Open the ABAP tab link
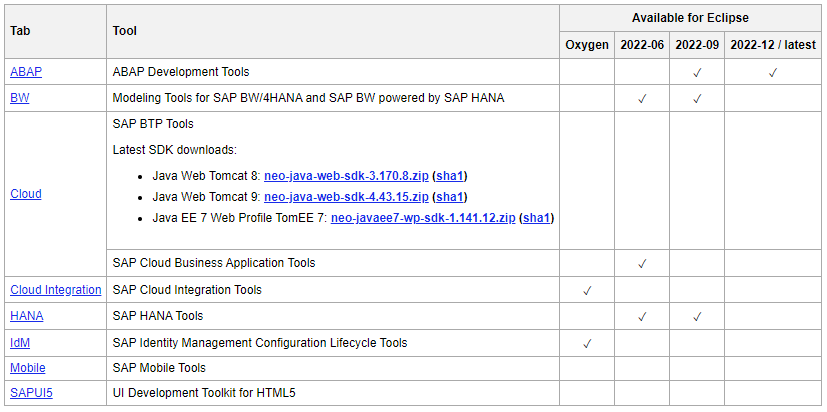The height and width of the screenshot is (412, 827). (26, 72)
